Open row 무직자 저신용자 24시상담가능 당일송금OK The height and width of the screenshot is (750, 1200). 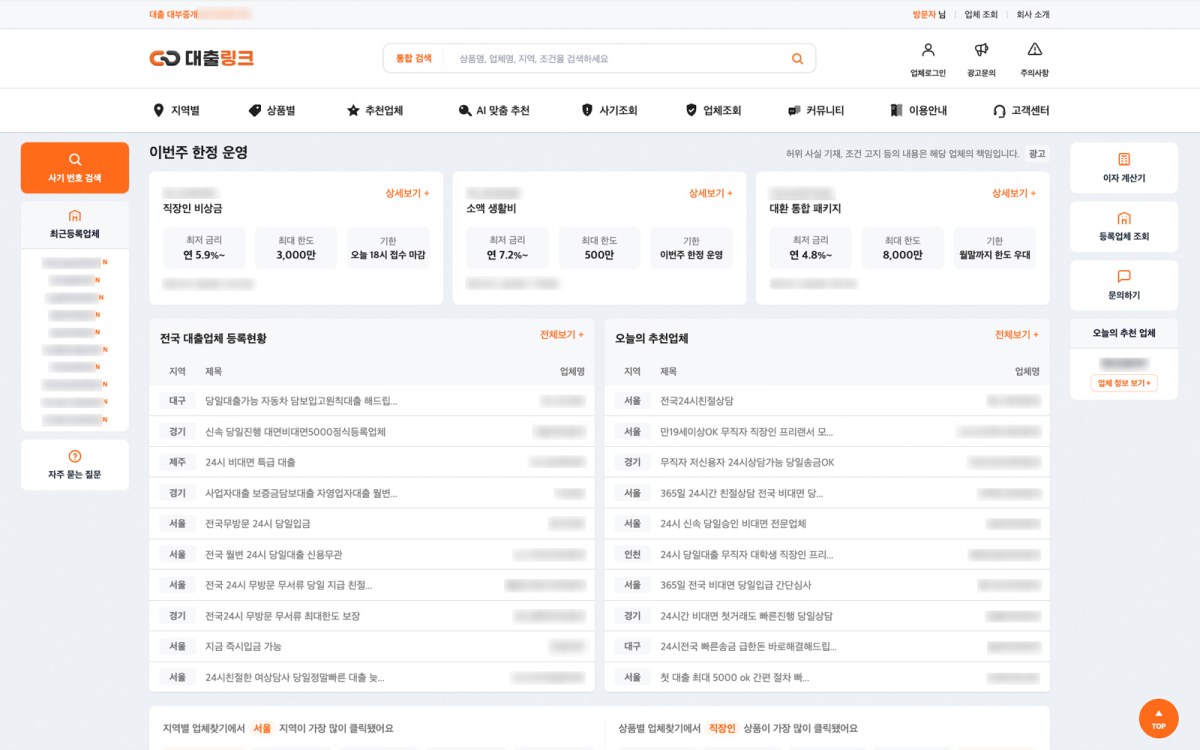827,462
